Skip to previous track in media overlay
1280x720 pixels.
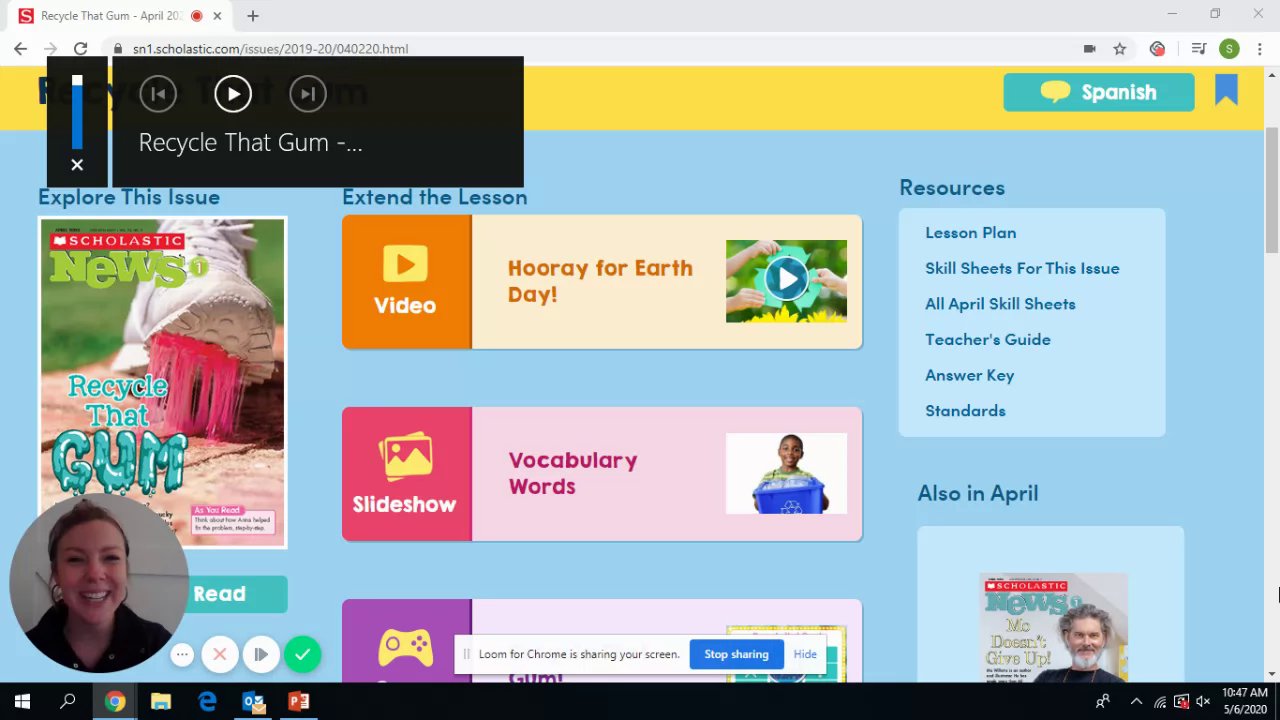tap(158, 94)
